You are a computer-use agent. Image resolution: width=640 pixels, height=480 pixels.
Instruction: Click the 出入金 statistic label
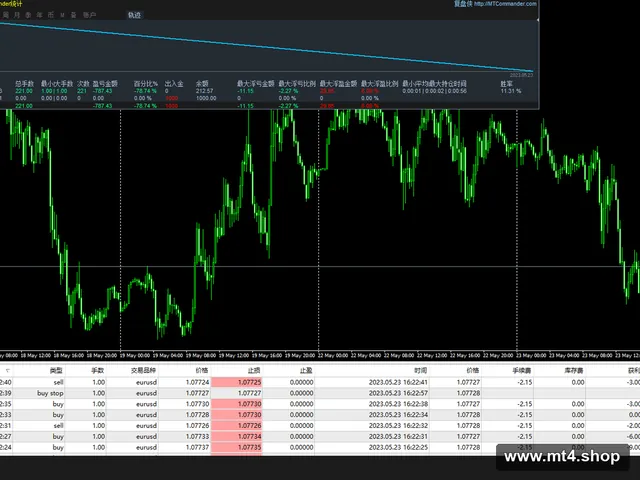(x=174, y=84)
